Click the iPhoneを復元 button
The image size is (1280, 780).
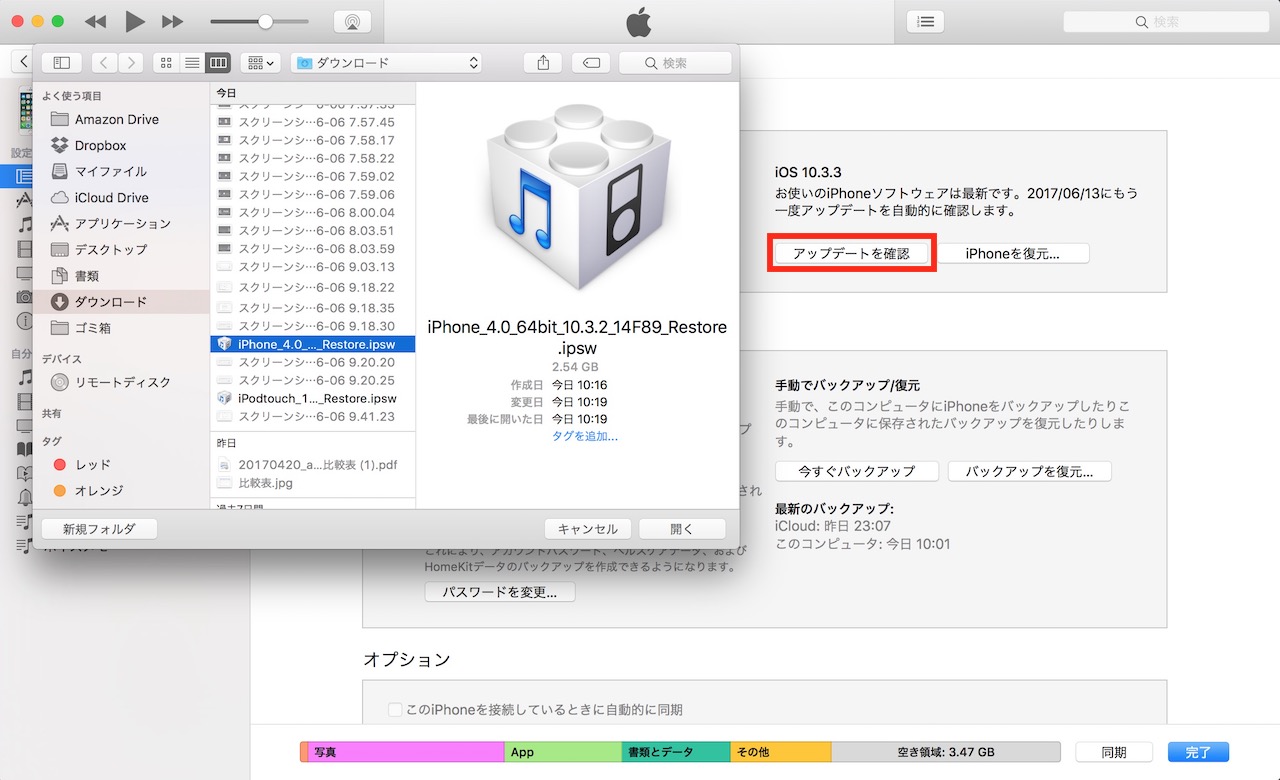coord(1013,253)
